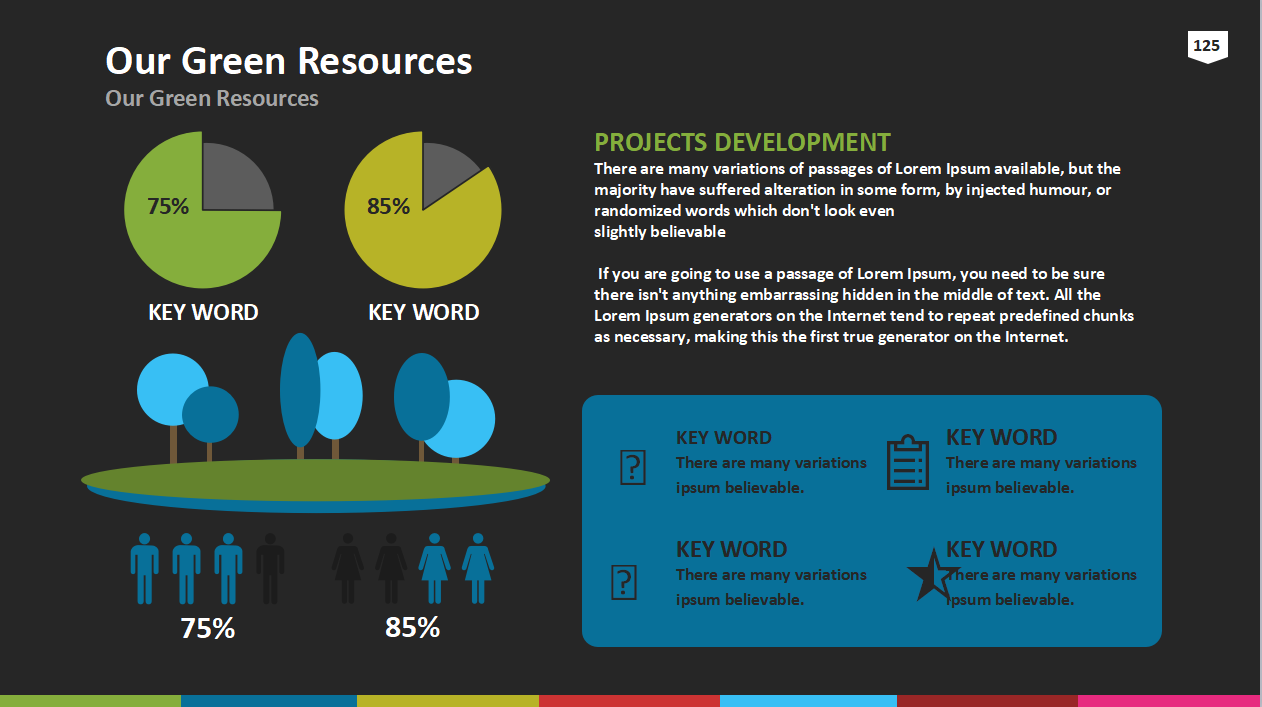Click the green ground ellipse under the trees

(x=315, y=478)
